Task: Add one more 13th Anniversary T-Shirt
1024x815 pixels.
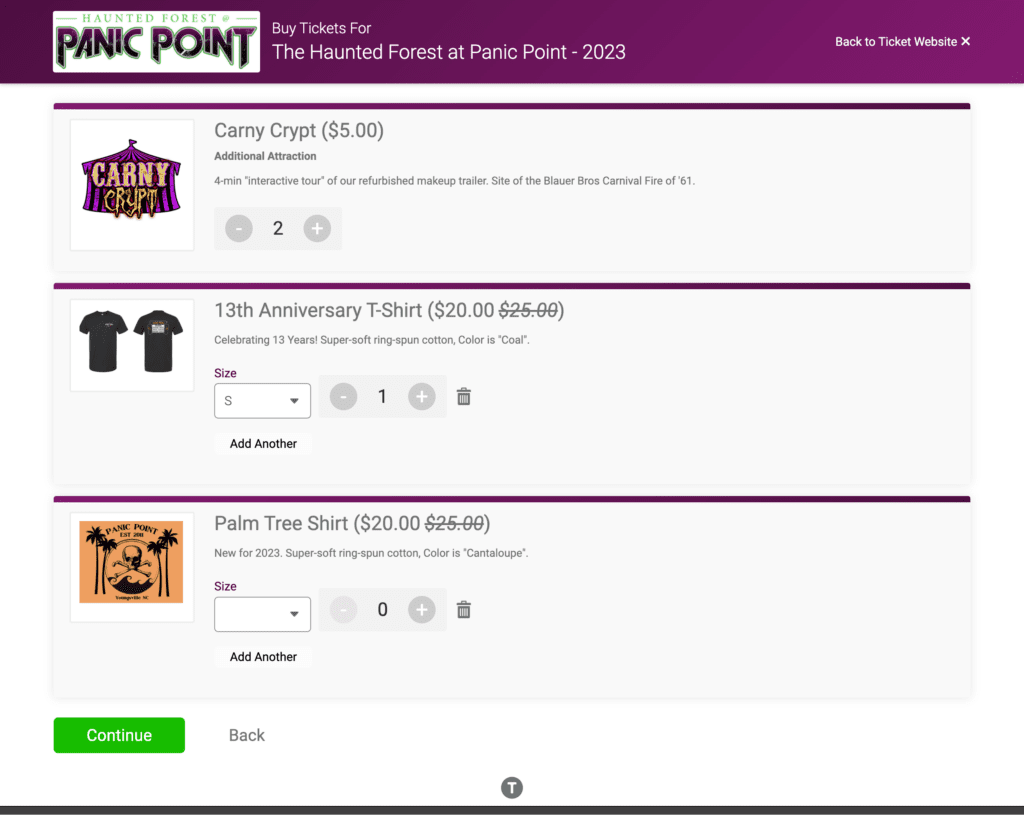Action: coord(422,396)
